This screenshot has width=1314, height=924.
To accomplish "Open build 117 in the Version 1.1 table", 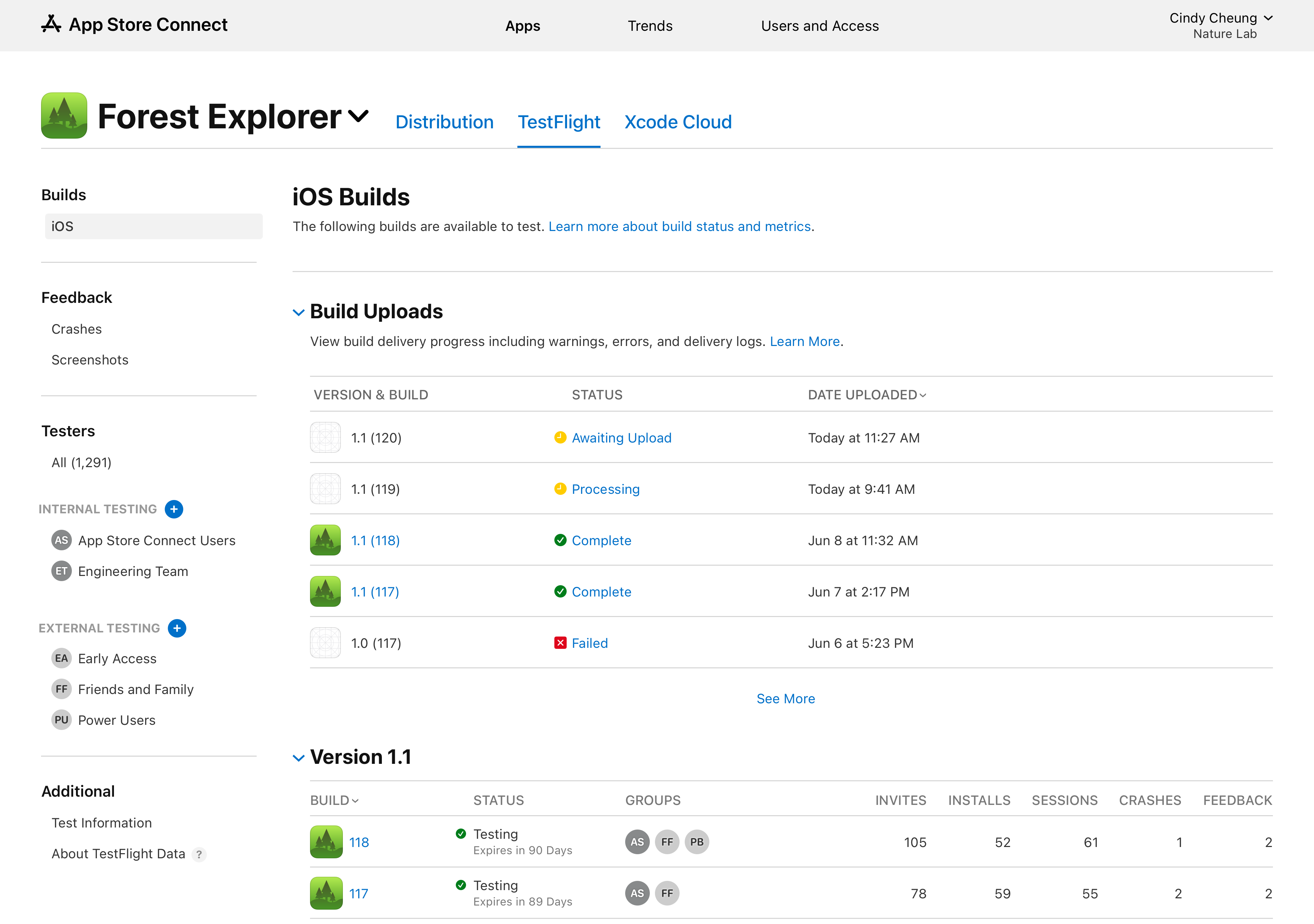I will pos(358,894).
